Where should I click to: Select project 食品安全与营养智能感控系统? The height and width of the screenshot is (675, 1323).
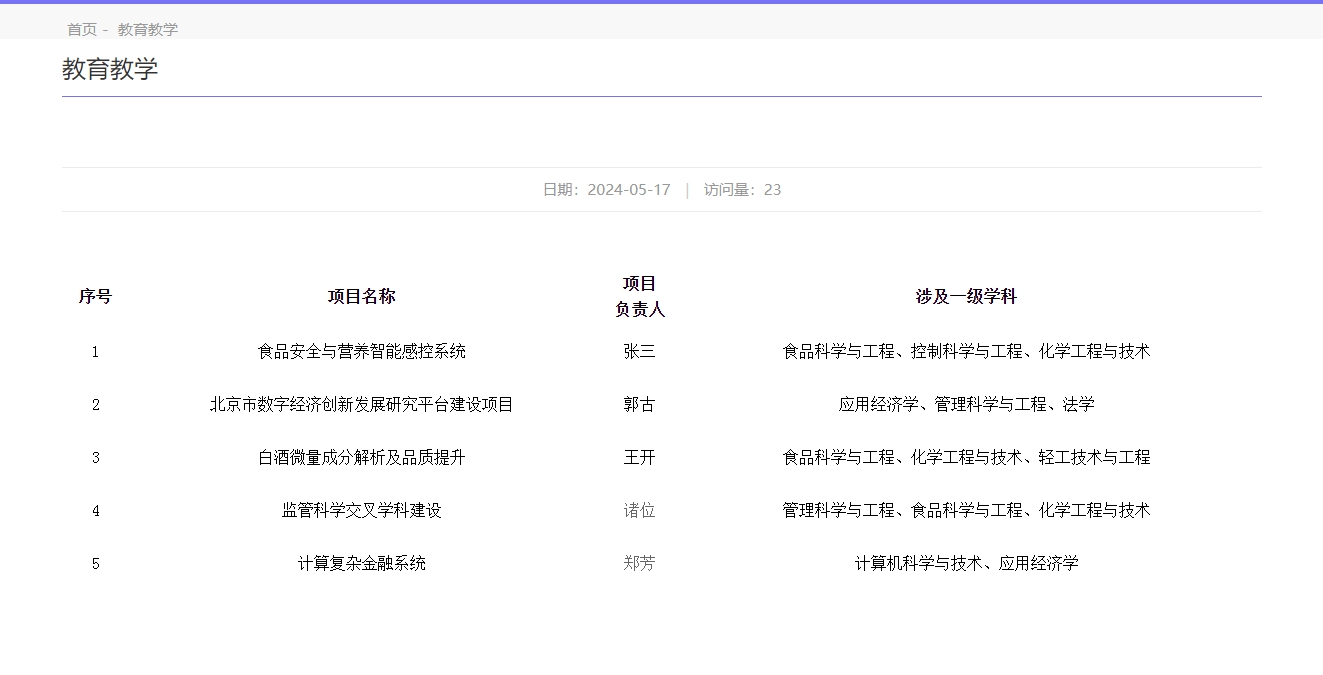(x=361, y=352)
